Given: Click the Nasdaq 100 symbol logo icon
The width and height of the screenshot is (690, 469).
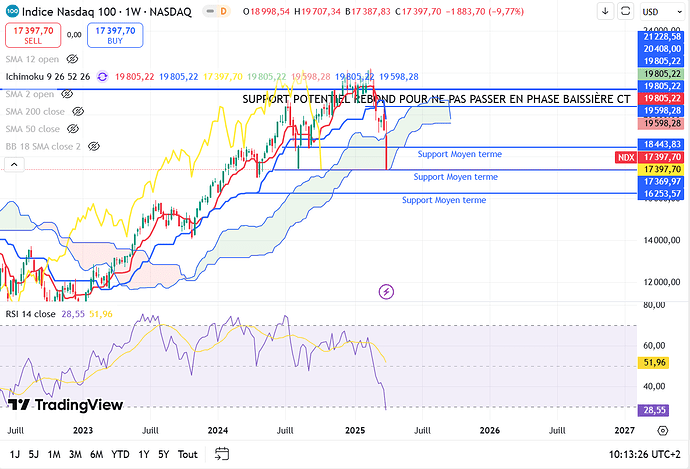Looking at the screenshot, I should pos(12,11).
